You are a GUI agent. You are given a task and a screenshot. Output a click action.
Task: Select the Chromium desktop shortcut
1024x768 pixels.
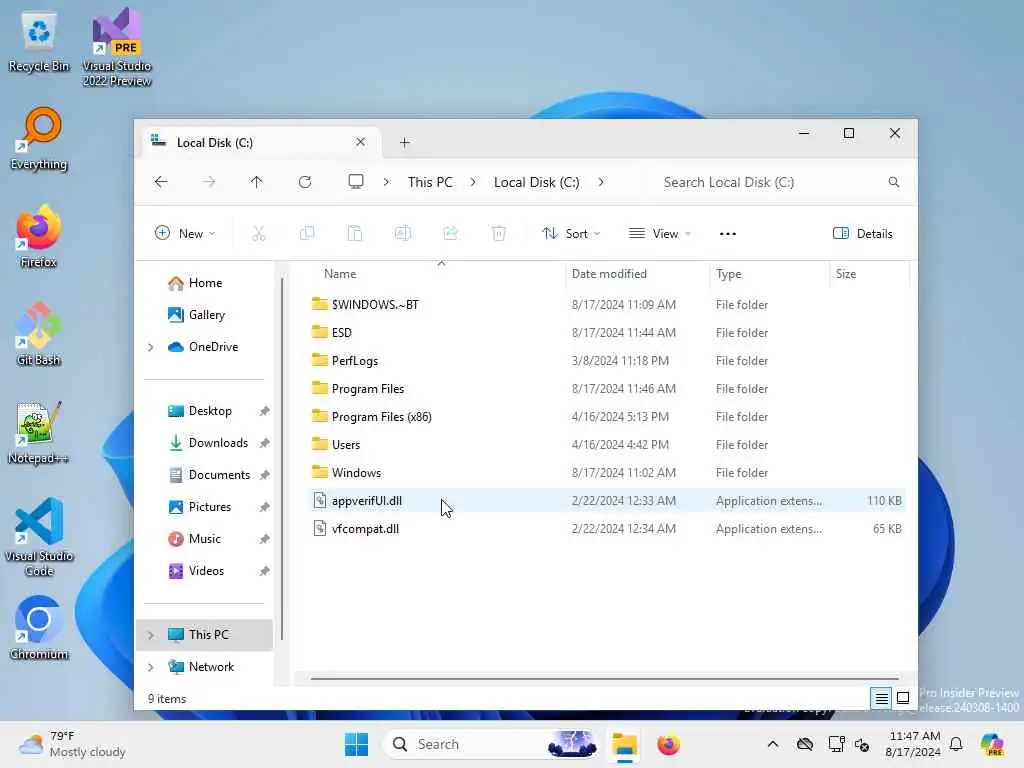tap(39, 628)
